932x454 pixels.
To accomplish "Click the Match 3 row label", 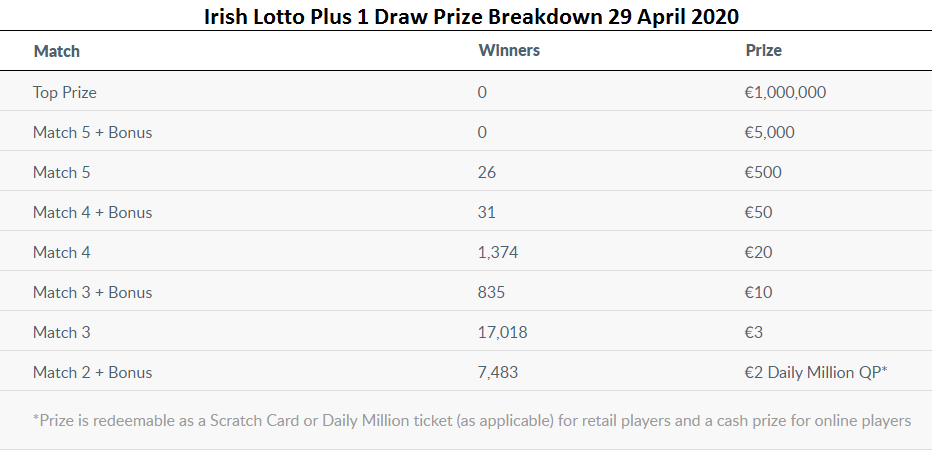I will click(61, 332).
